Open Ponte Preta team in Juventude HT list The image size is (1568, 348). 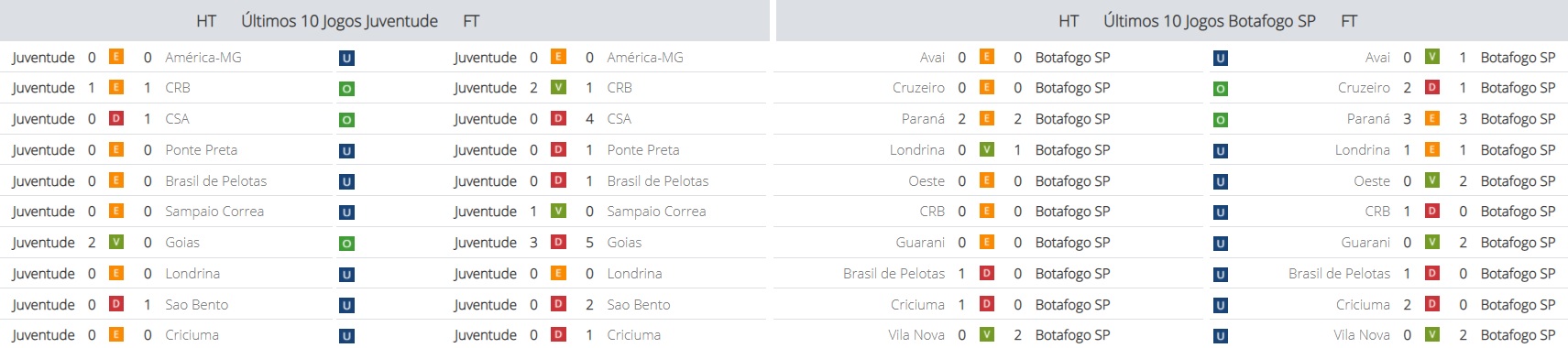201,150
